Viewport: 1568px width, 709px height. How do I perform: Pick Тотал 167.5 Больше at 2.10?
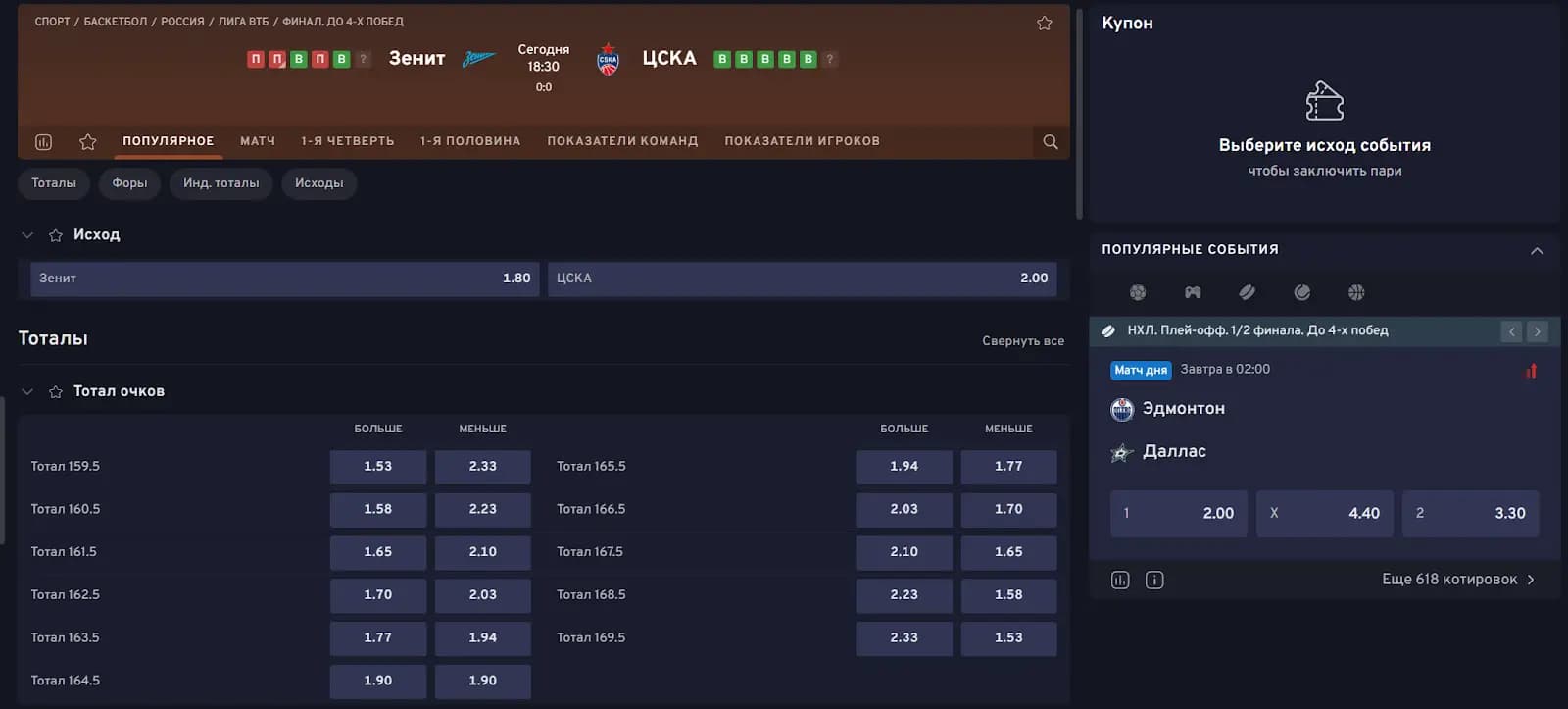tap(904, 552)
